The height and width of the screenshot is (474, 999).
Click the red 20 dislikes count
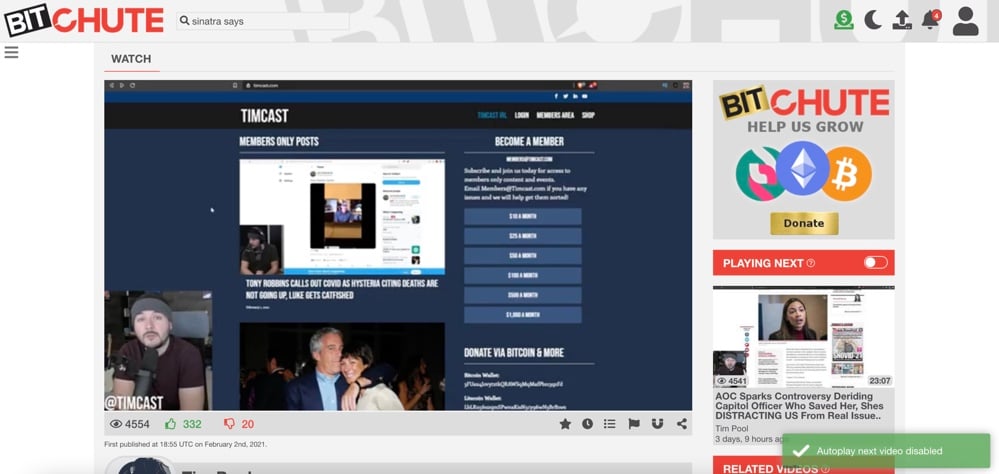click(248, 424)
